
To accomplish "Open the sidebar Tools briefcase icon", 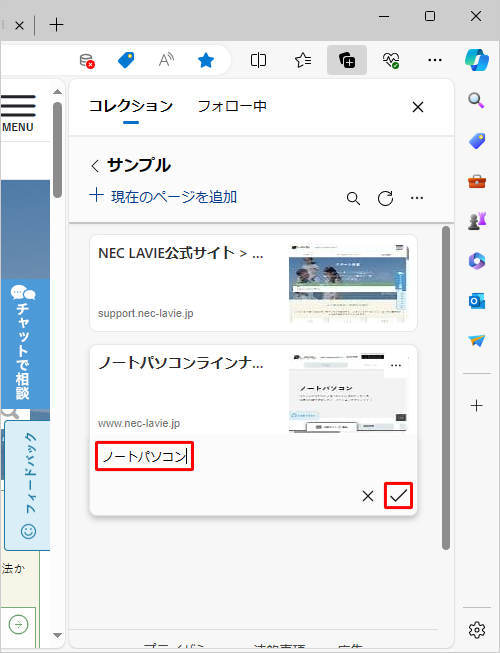I will [477, 181].
